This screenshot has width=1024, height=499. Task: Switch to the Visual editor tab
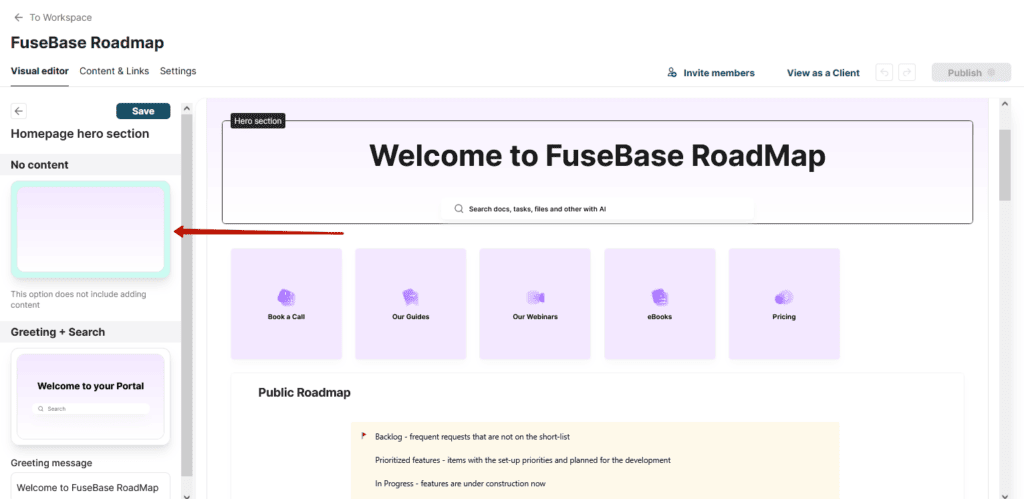(x=40, y=71)
